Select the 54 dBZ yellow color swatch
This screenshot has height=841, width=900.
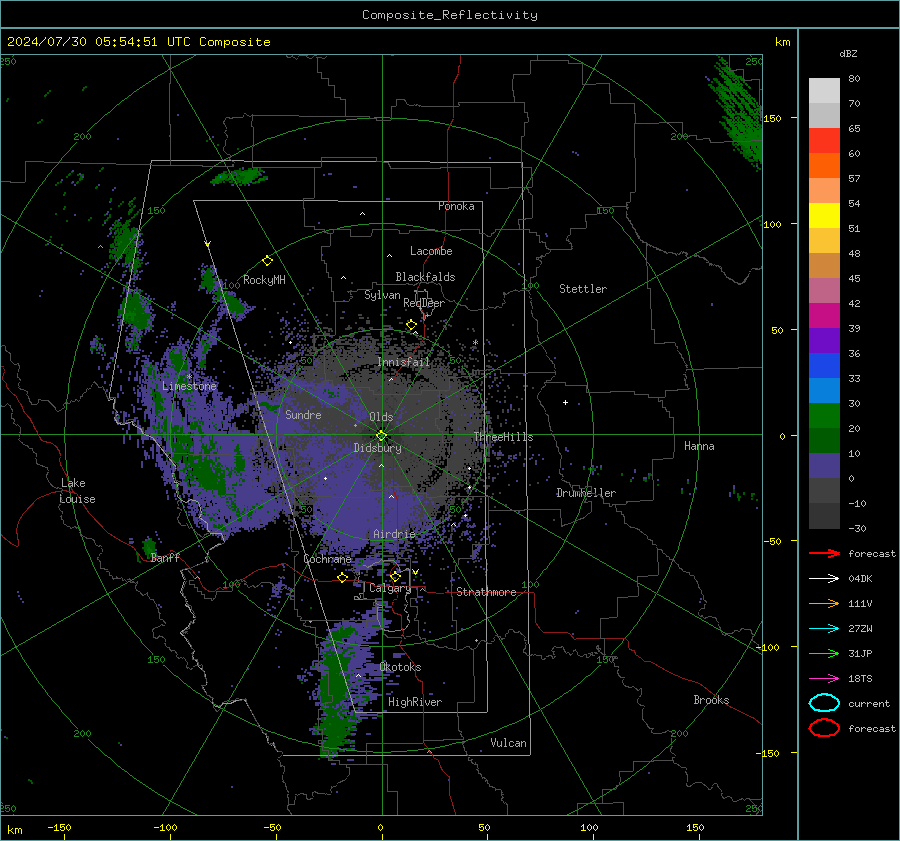pyautogui.click(x=824, y=215)
